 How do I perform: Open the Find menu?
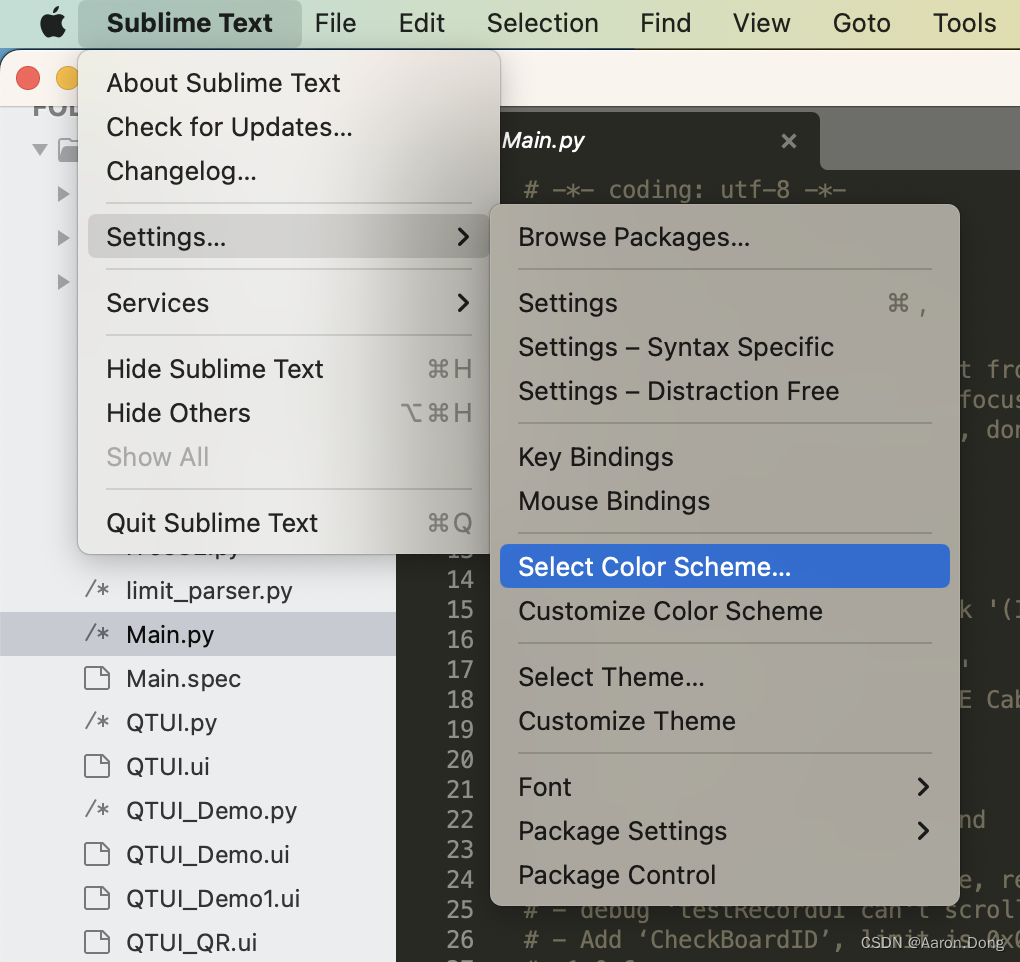point(665,23)
